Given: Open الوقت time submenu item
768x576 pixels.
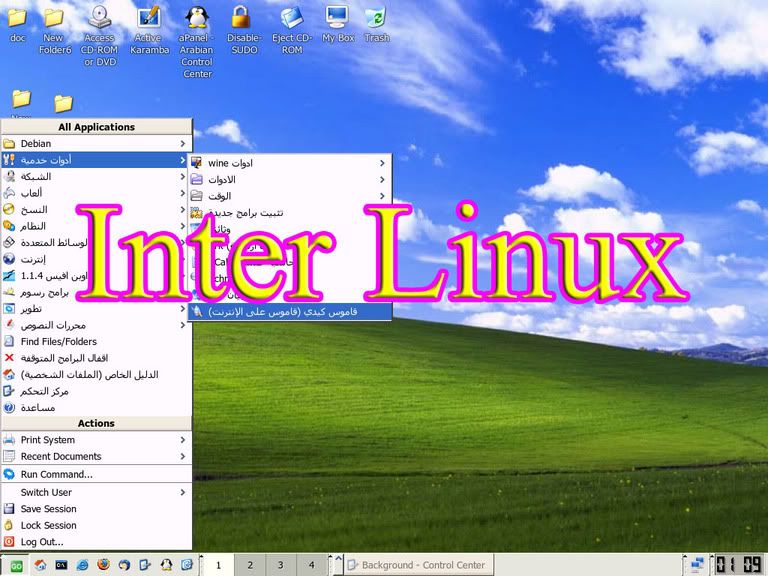Looking at the screenshot, I should (x=289, y=196).
